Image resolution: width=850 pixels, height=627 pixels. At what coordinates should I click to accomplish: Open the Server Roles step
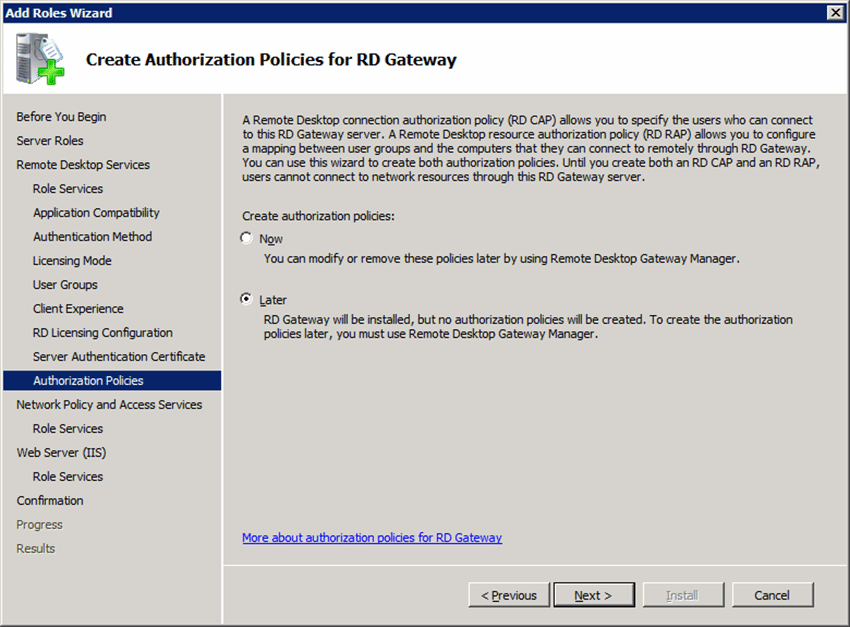[50, 141]
